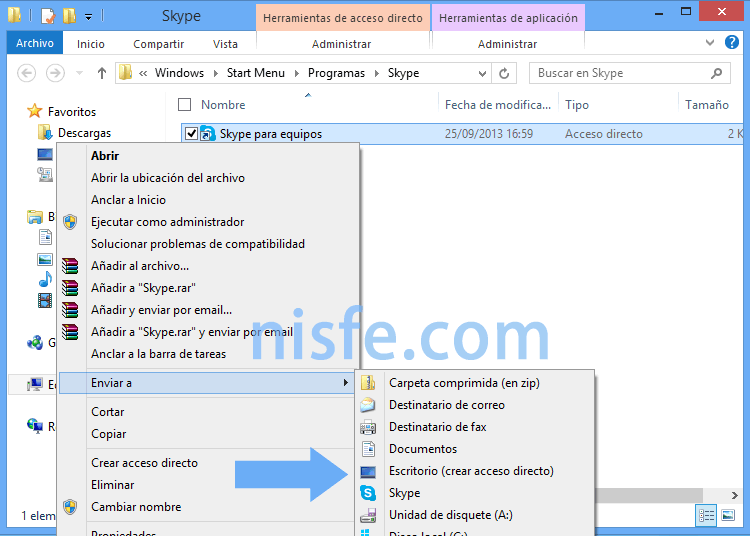Viewport: 750px width, 536px height.
Task: Click the New folder icon in title bar
Action: (69, 16)
